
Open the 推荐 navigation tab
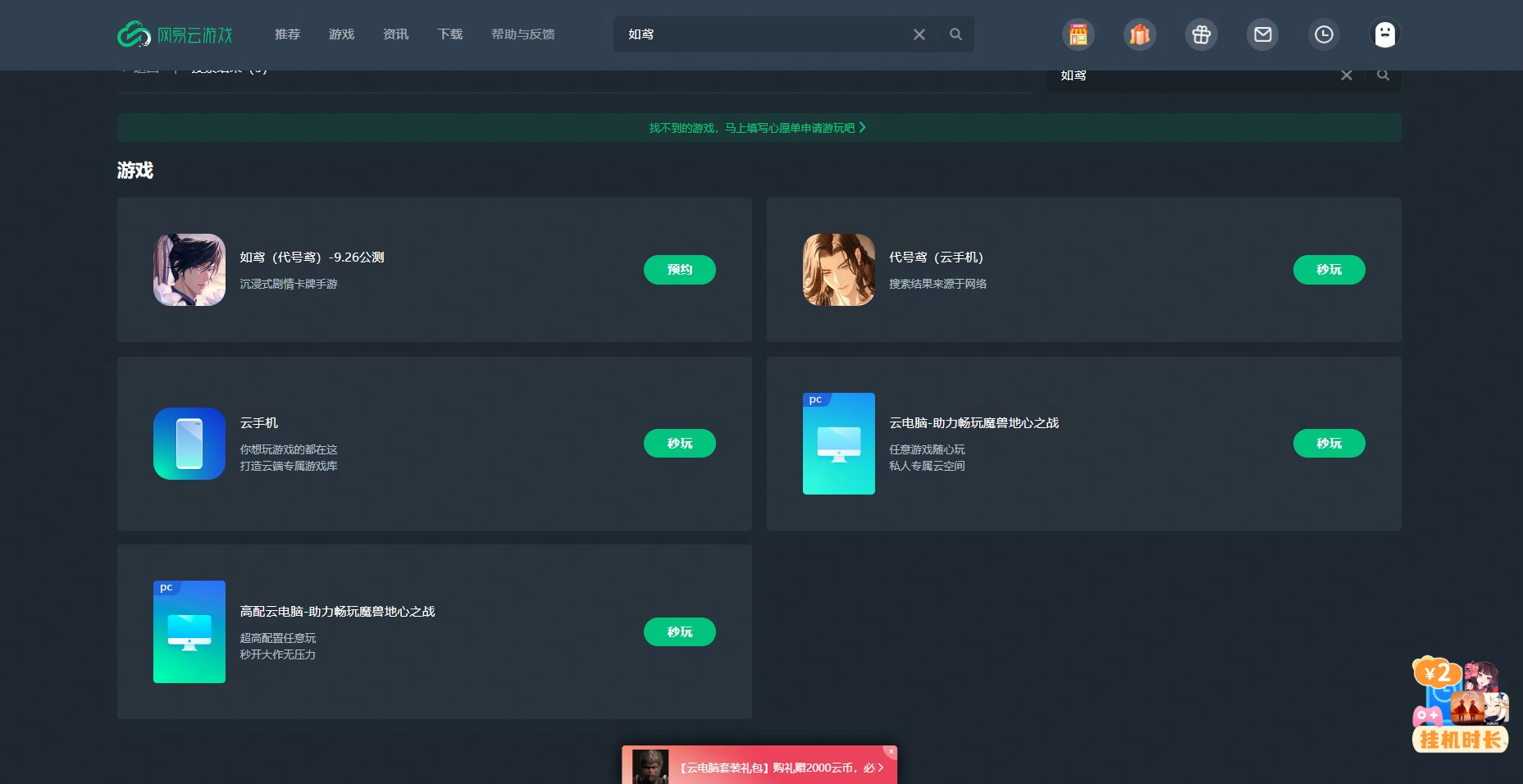click(287, 34)
